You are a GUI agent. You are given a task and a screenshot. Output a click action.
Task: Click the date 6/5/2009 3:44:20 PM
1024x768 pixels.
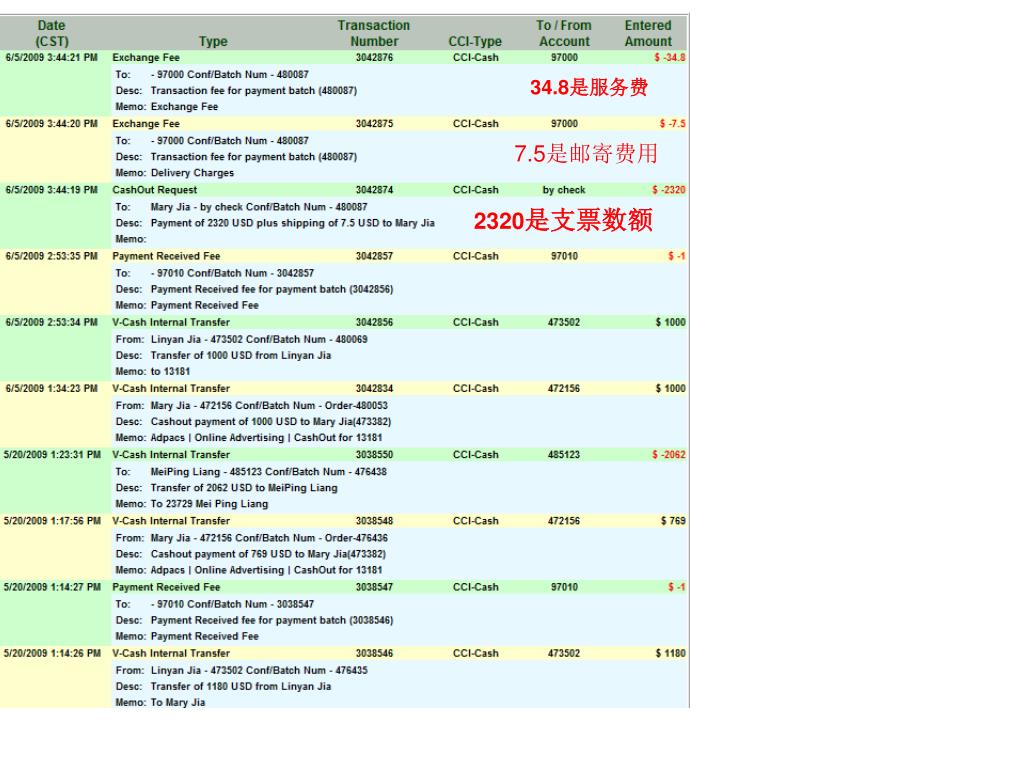(x=52, y=123)
